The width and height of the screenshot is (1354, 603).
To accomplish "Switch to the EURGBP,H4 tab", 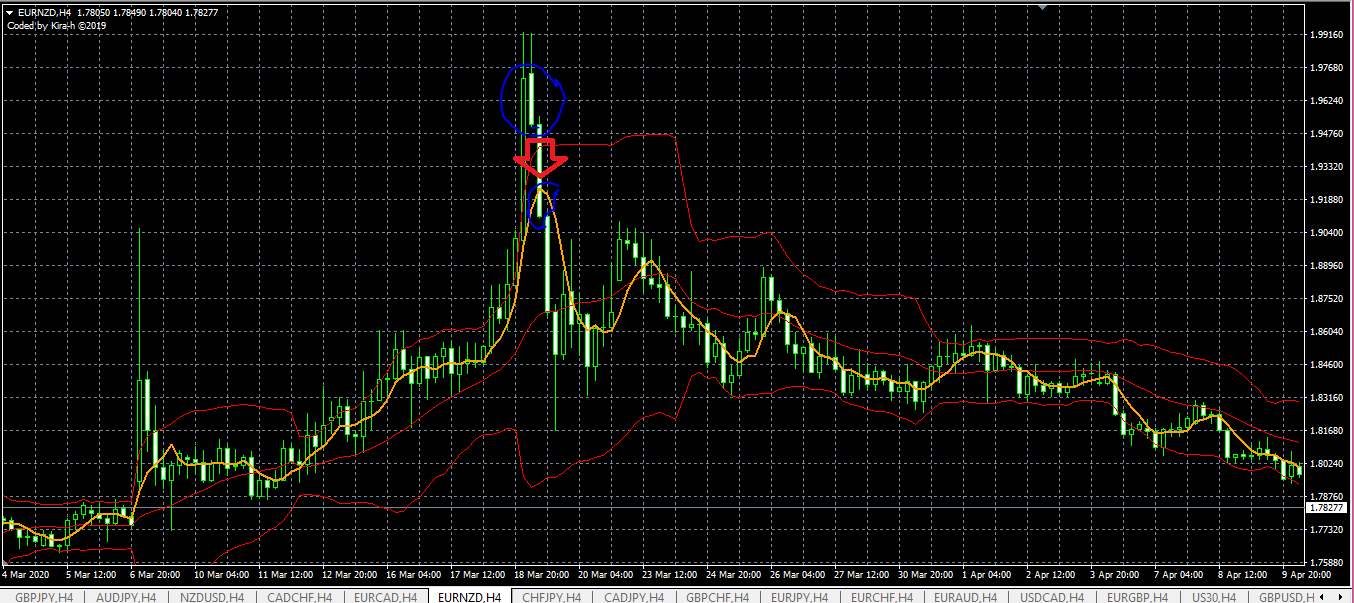I will [1136, 597].
